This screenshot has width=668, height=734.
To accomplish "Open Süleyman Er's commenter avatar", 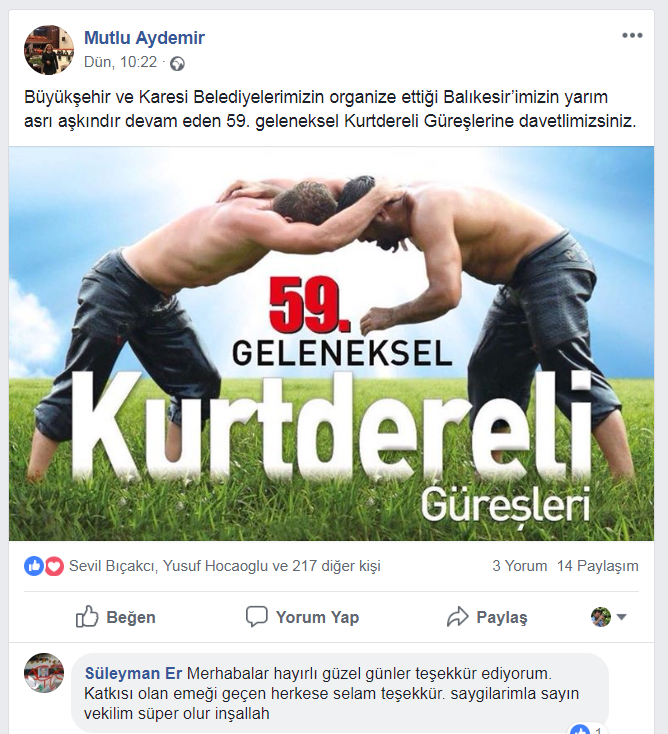I will 44,673.
